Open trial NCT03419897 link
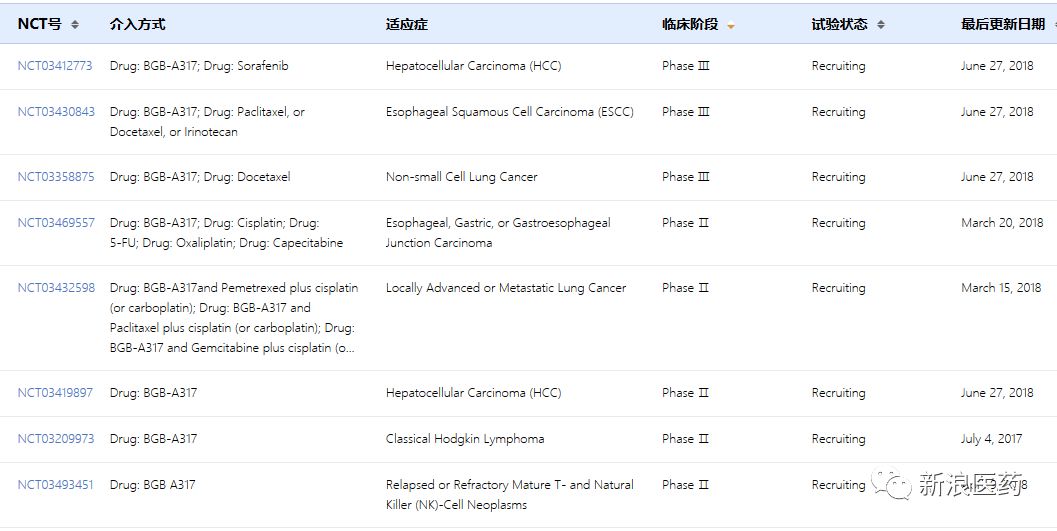Image resolution: width=1057 pixels, height=531 pixels. [55, 393]
